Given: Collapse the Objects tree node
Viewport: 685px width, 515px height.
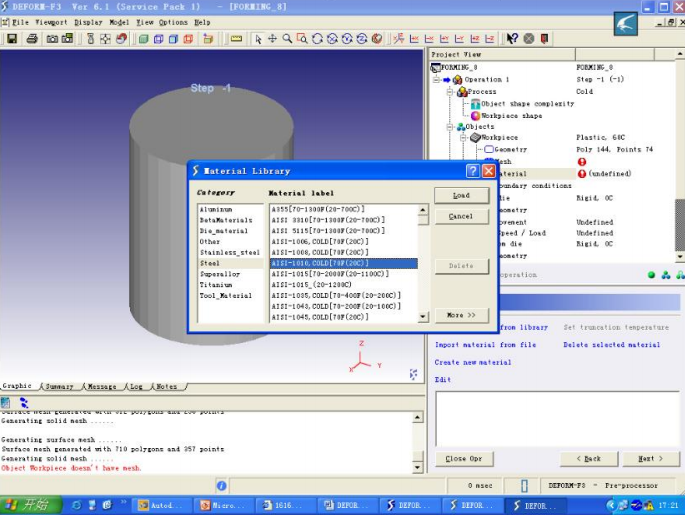Looking at the screenshot, I should click(x=450, y=127).
